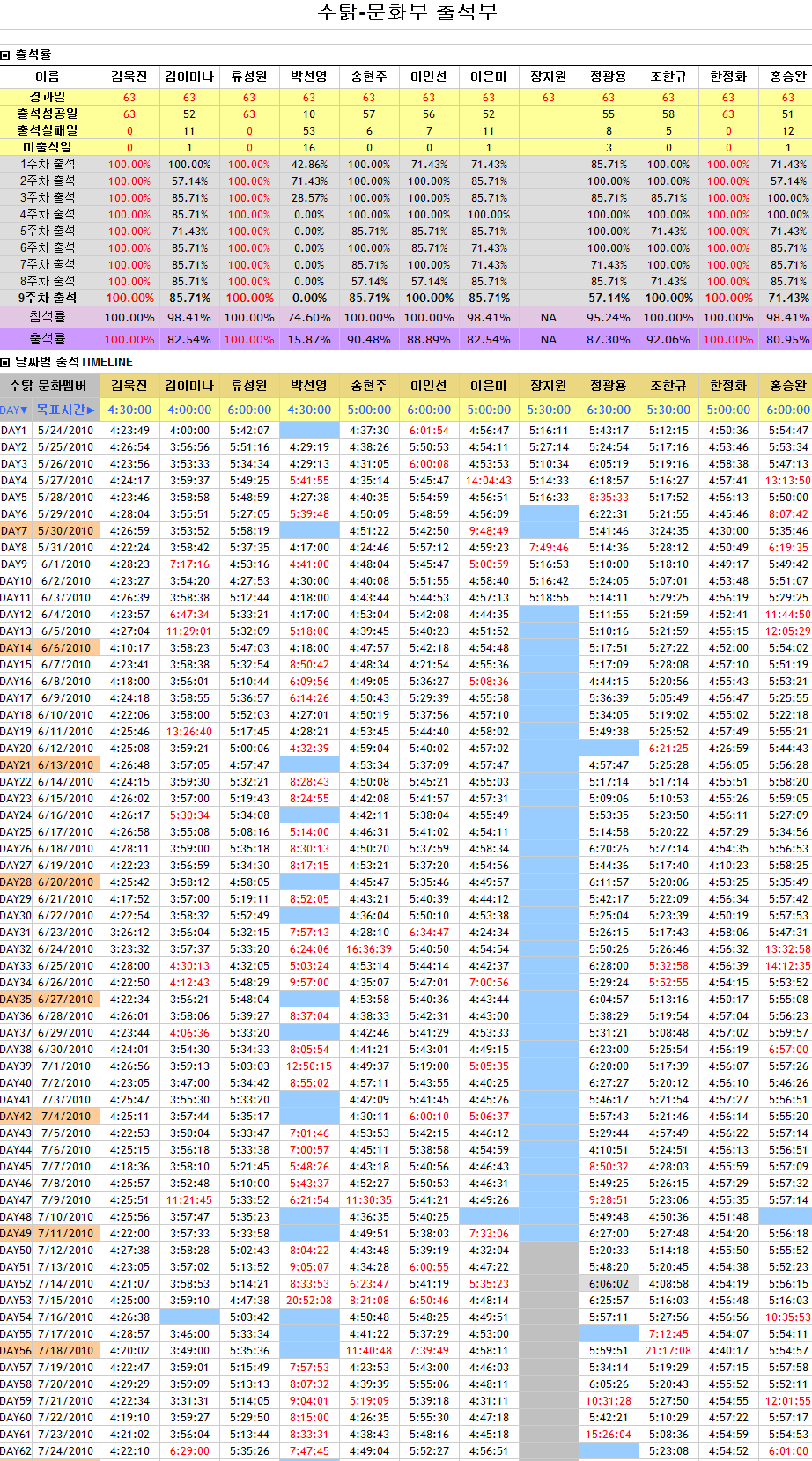Select the red time 11:44:50
812x1461 pixels.
tap(788, 615)
